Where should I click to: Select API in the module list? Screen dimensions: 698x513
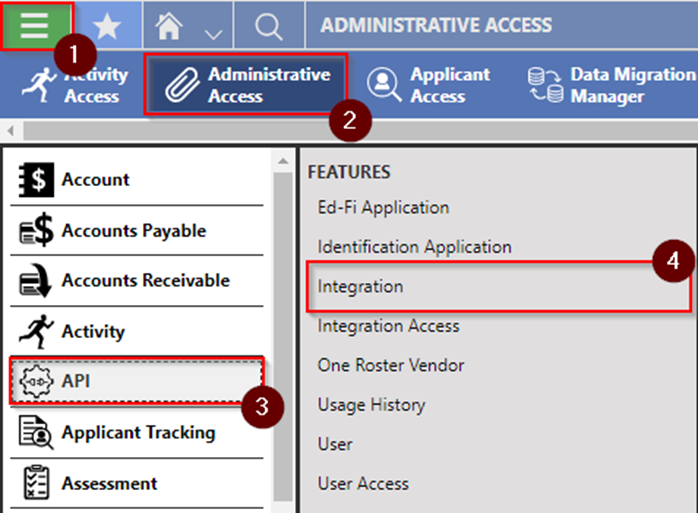pyautogui.click(x=137, y=381)
